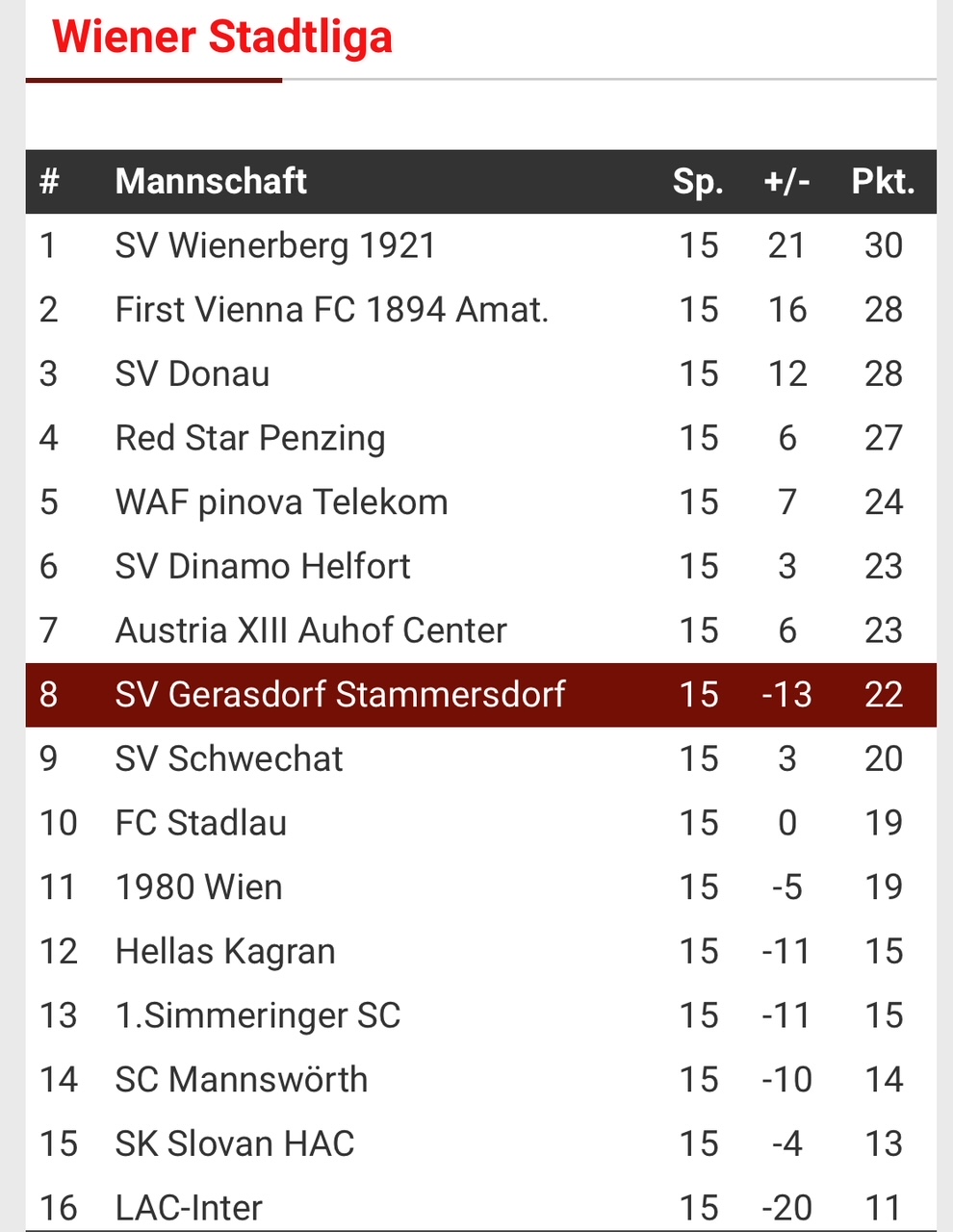Click the +/- goal difference header
This screenshot has width=953, height=1232.
[786, 181]
